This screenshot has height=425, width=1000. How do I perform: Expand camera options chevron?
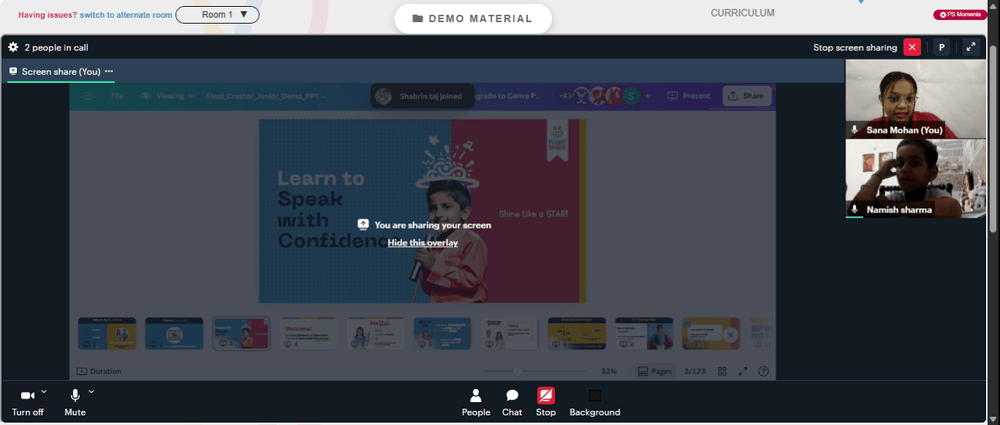pyautogui.click(x=44, y=391)
